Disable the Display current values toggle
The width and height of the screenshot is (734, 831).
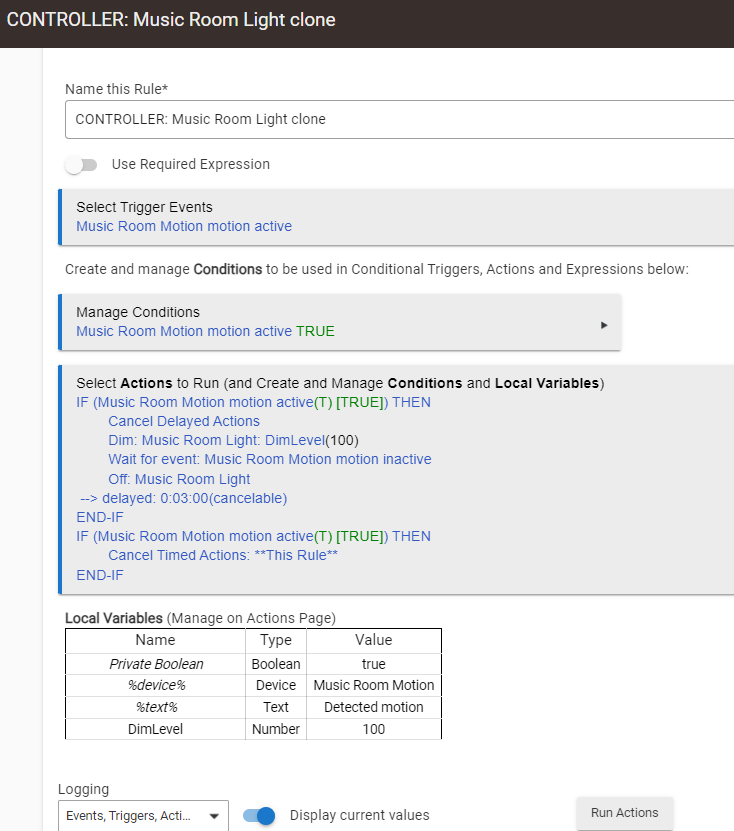259,816
